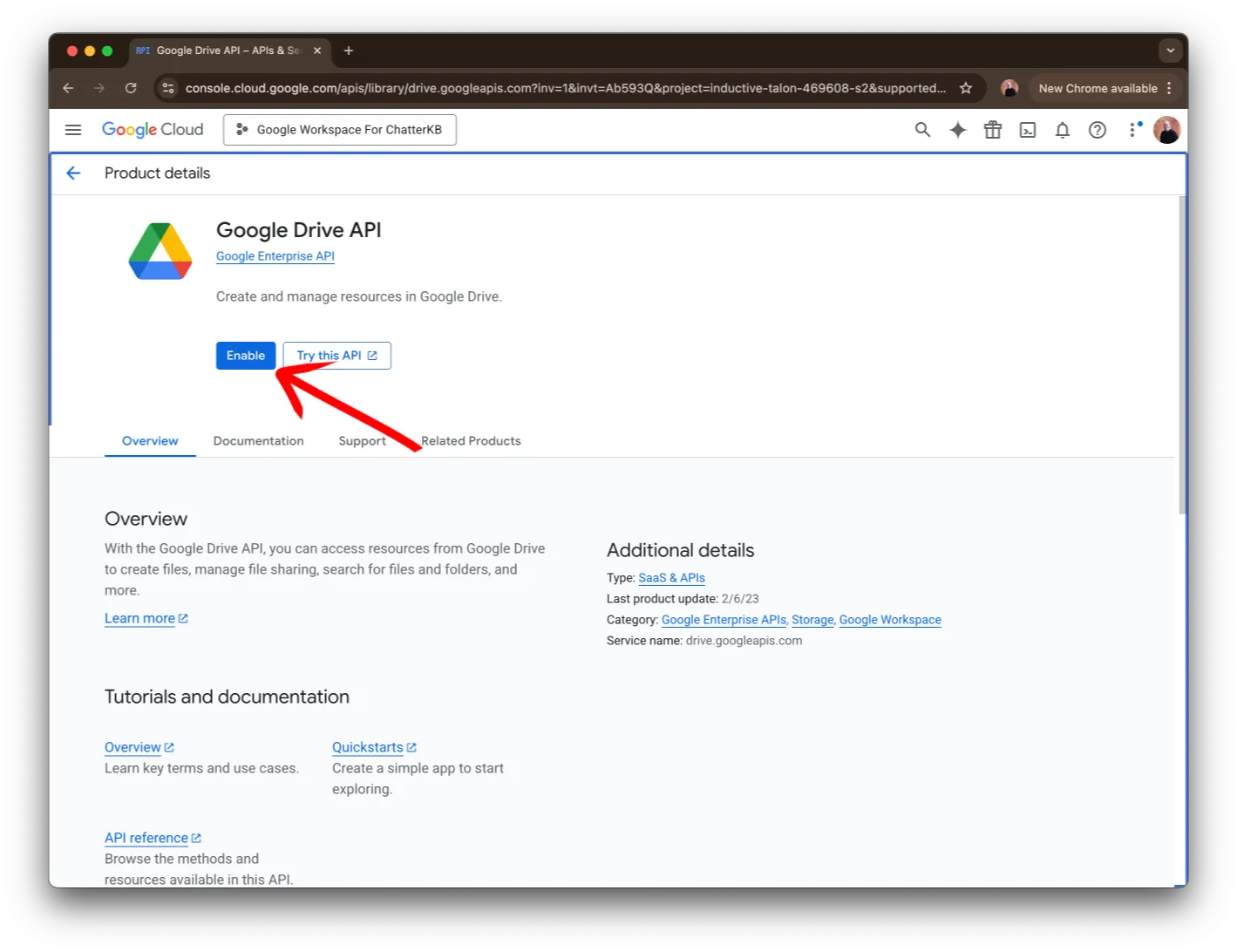
Task: Open the Chrome profile avatar in toolbar
Action: (x=1009, y=88)
